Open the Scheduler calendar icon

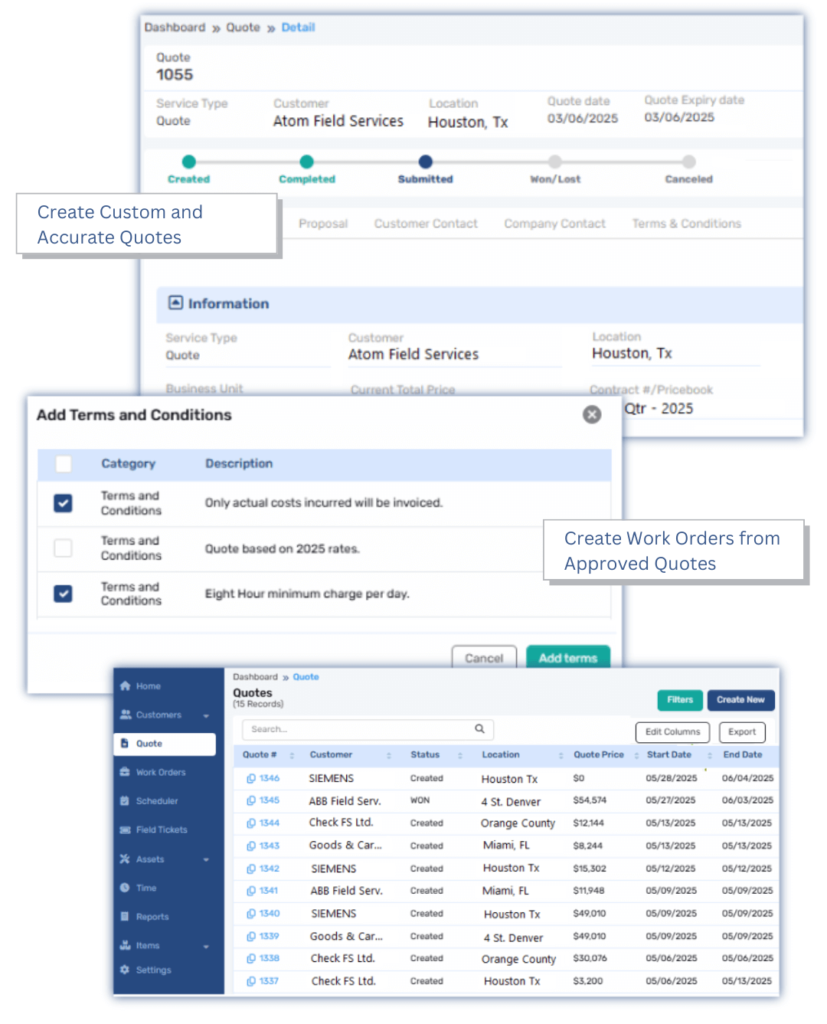tap(125, 801)
